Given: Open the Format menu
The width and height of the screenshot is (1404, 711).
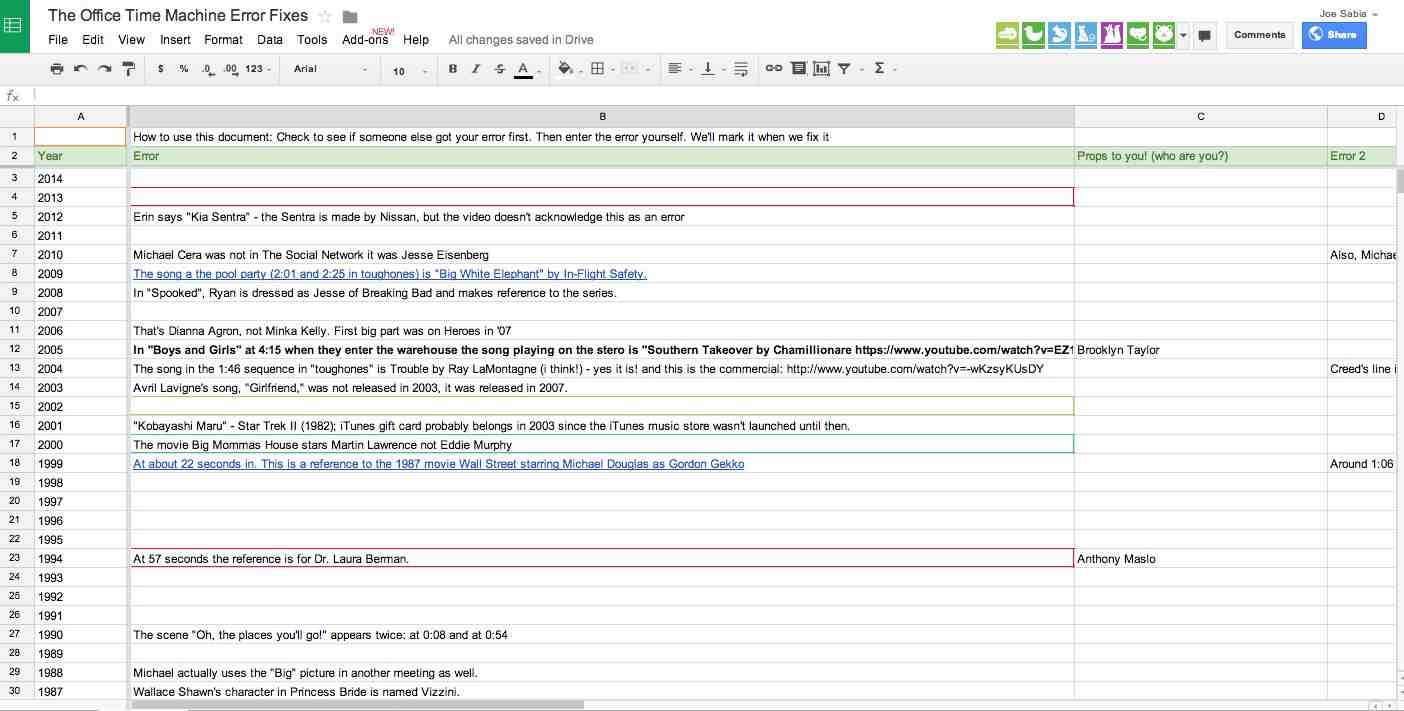Looking at the screenshot, I should [x=223, y=40].
